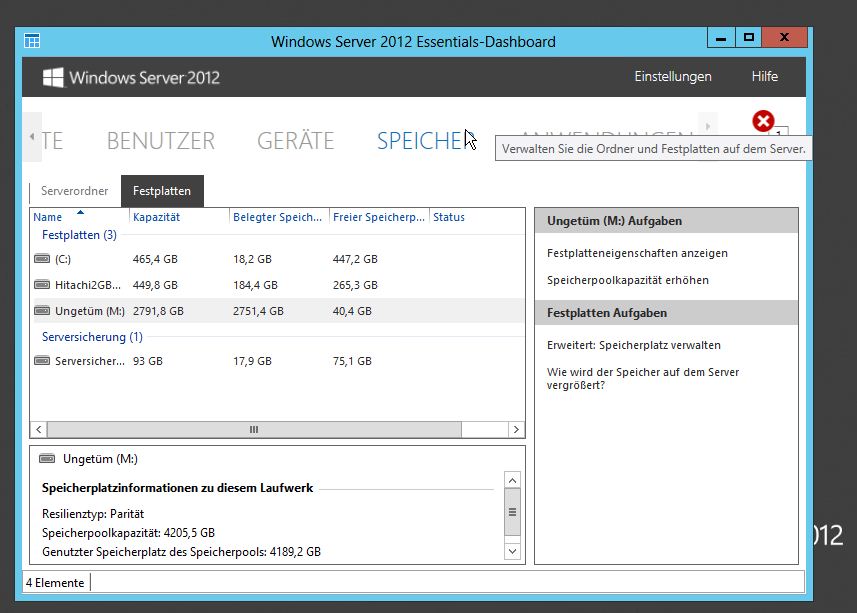Switch to the GERÄTE section
Image resolution: width=857 pixels, height=613 pixels.
click(295, 141)
